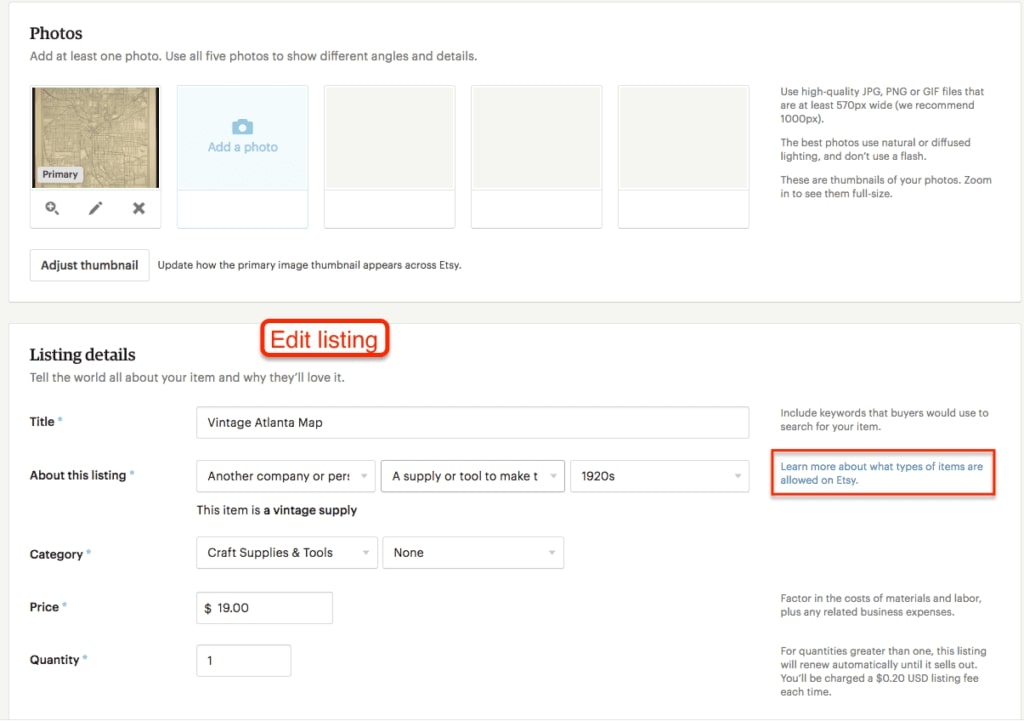Click the zoom magnifier icon under primary photo
Image resolution: width=1024 pixels, height=721 pixels.
(x=52, y=208)
